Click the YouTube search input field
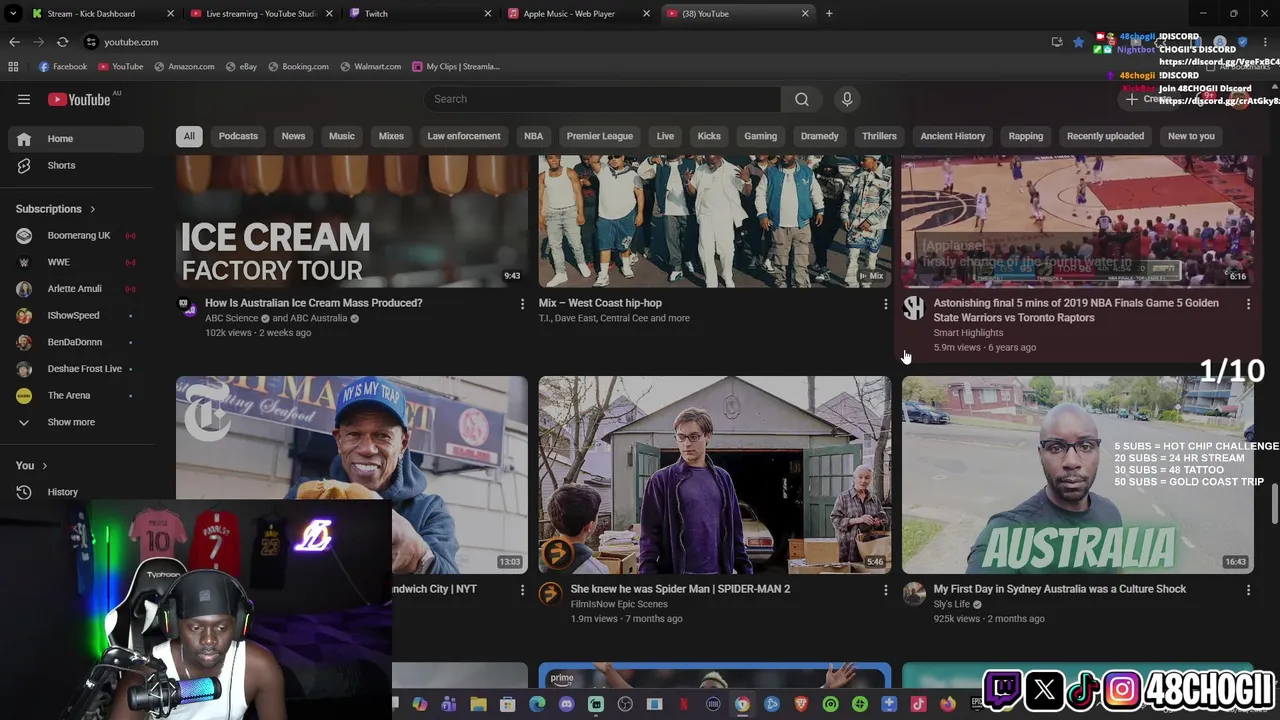The width and height of the screenshot is (1280, 720). coord(602,99)
